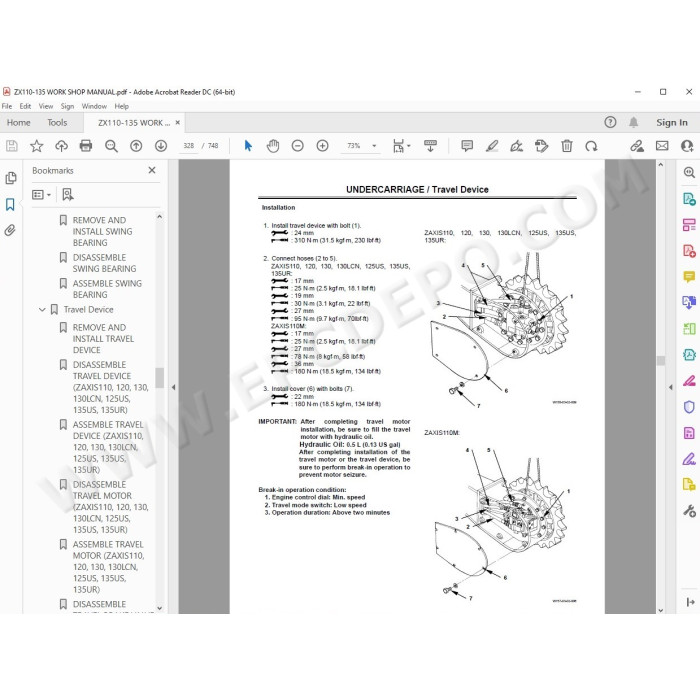Rotate the page with the rotate icon

pos(591,146)
